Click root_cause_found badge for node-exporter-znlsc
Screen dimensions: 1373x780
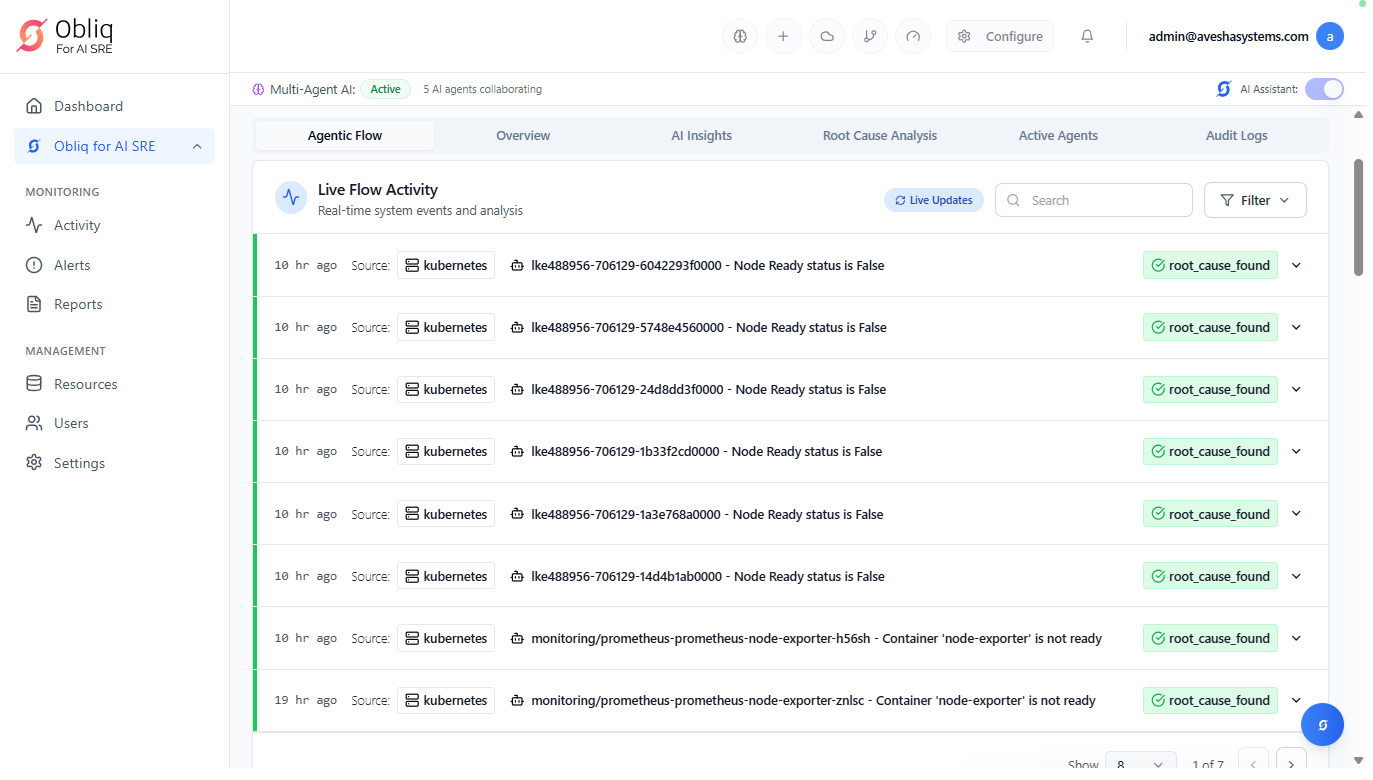click(1210, 700)
